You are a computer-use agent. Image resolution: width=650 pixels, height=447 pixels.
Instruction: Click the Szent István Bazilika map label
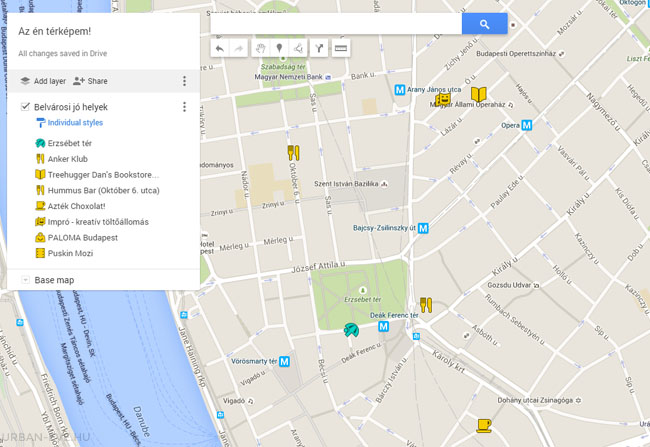coord(346,184)
